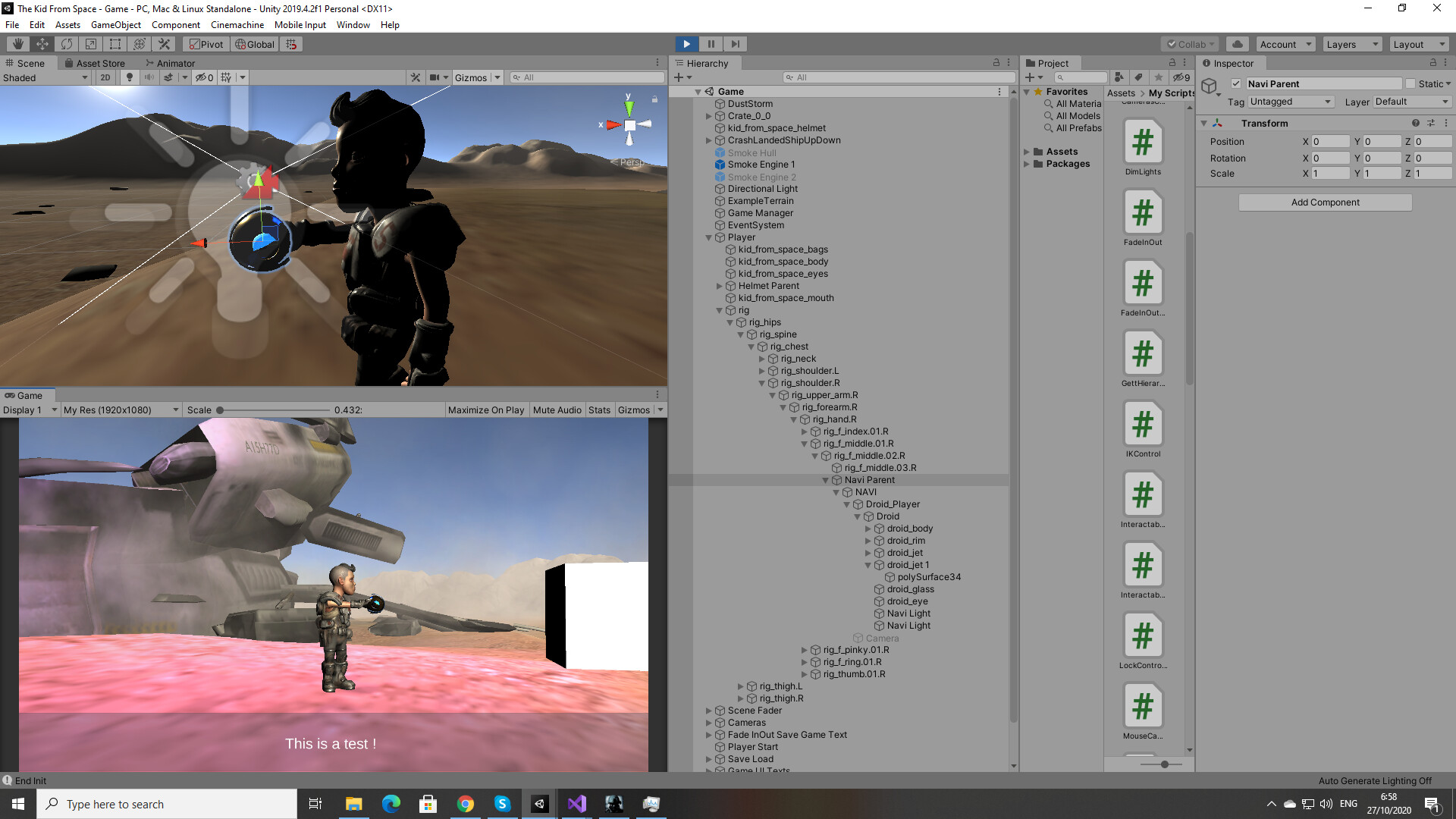Collapse the Player object in Hierarchy
Screen dimensions: 1456x819
click(x=709, y=237)
